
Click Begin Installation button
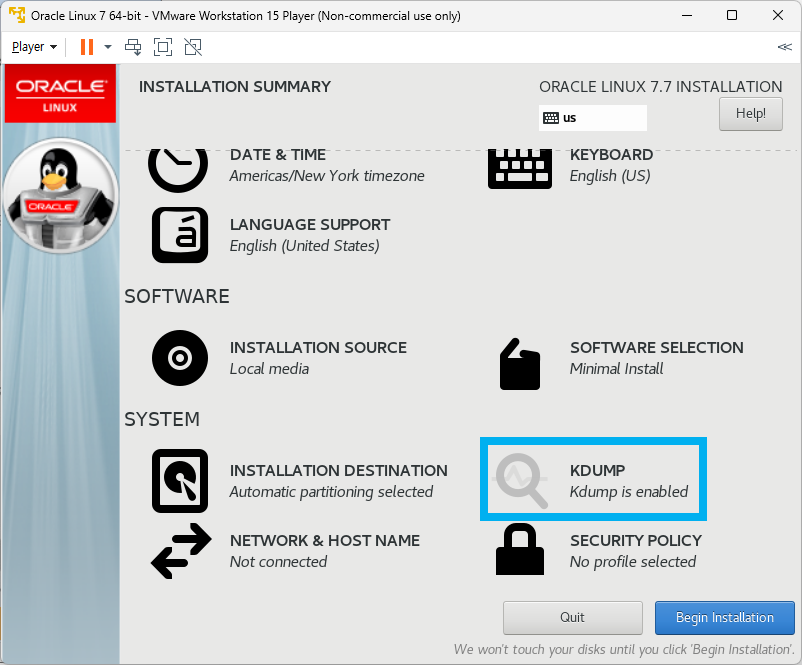click(x=724, y=617)
